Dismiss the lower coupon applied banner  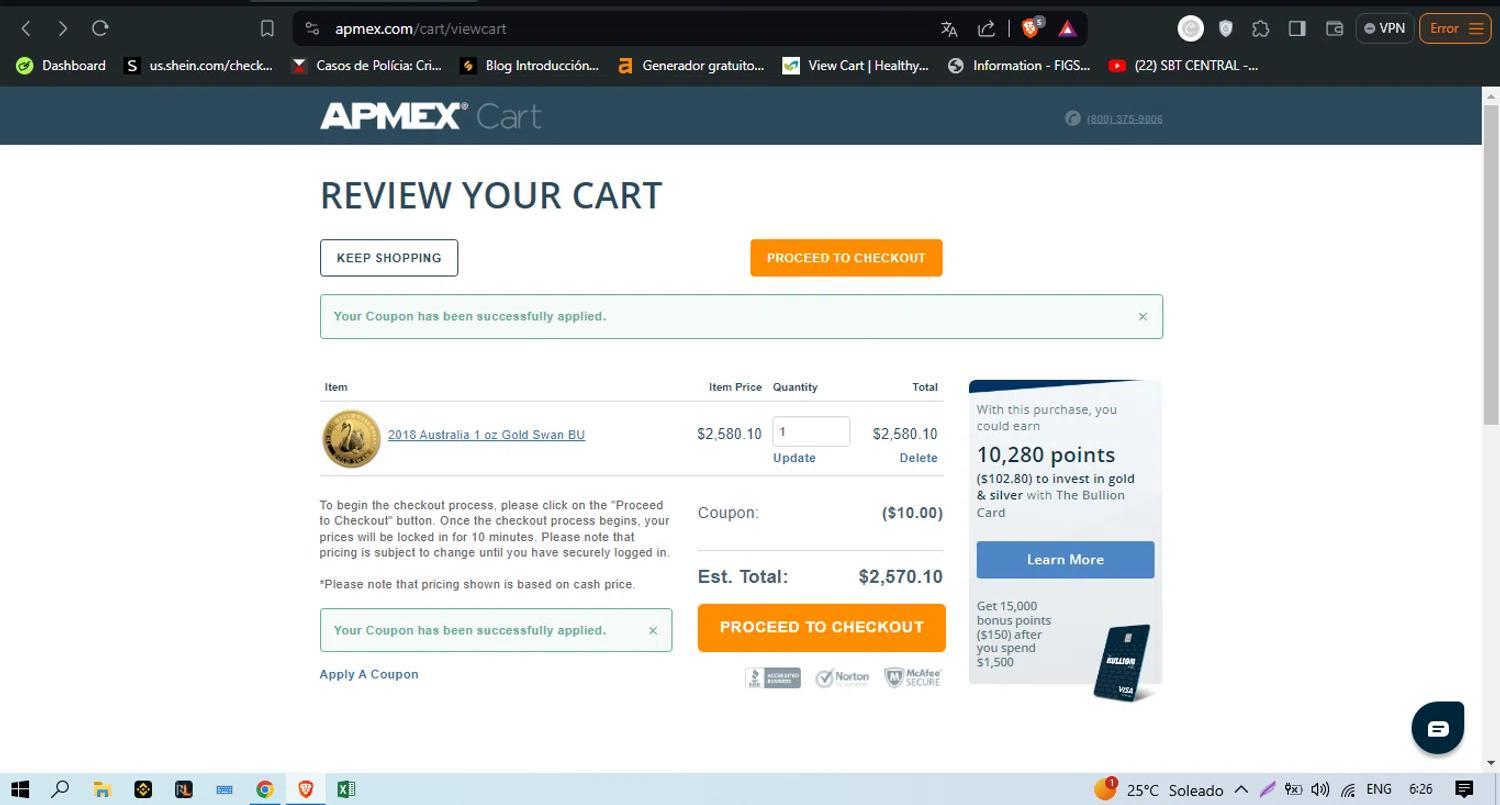coord(653,631)
